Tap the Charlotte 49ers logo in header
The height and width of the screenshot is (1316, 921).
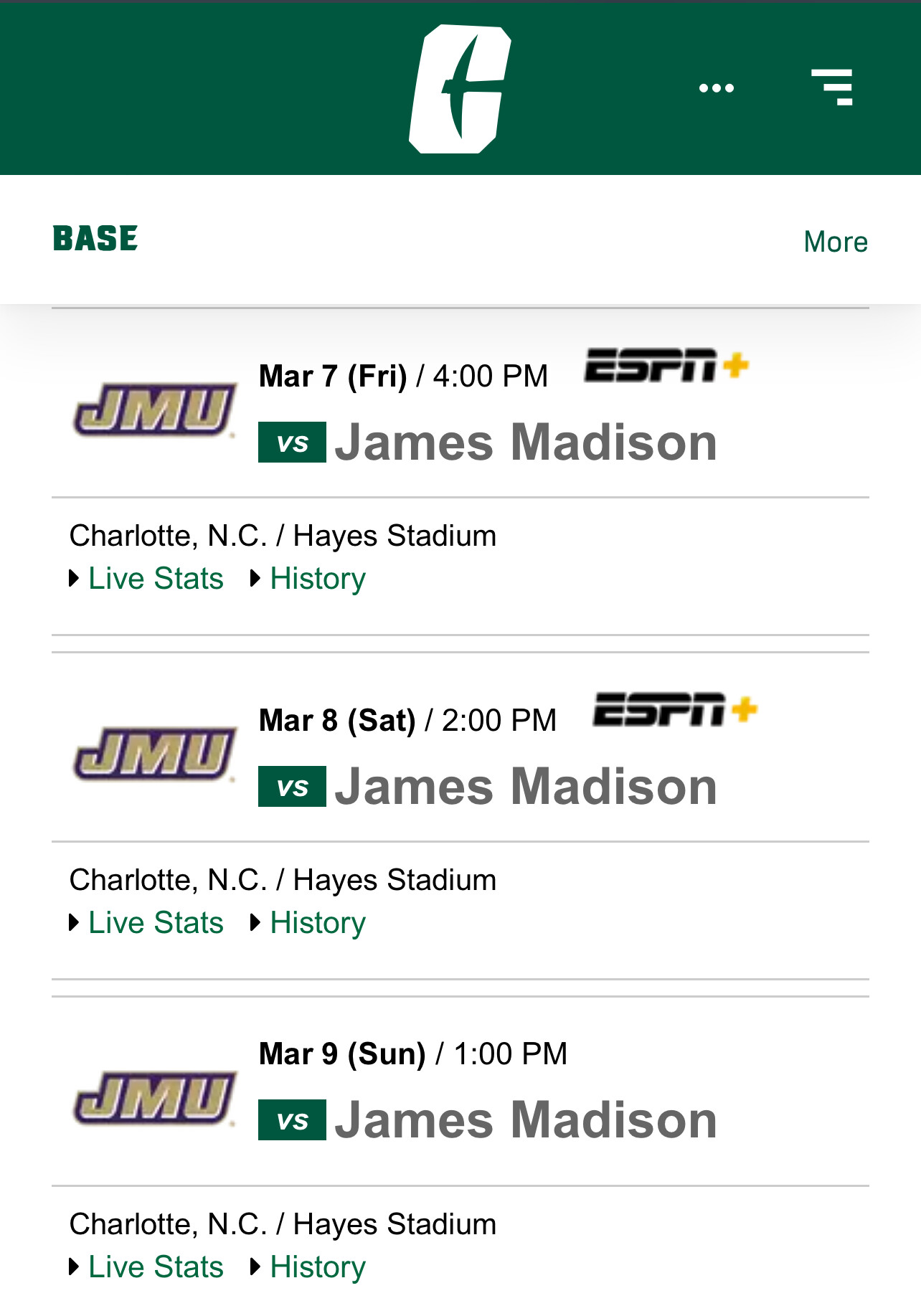[460, 89]
